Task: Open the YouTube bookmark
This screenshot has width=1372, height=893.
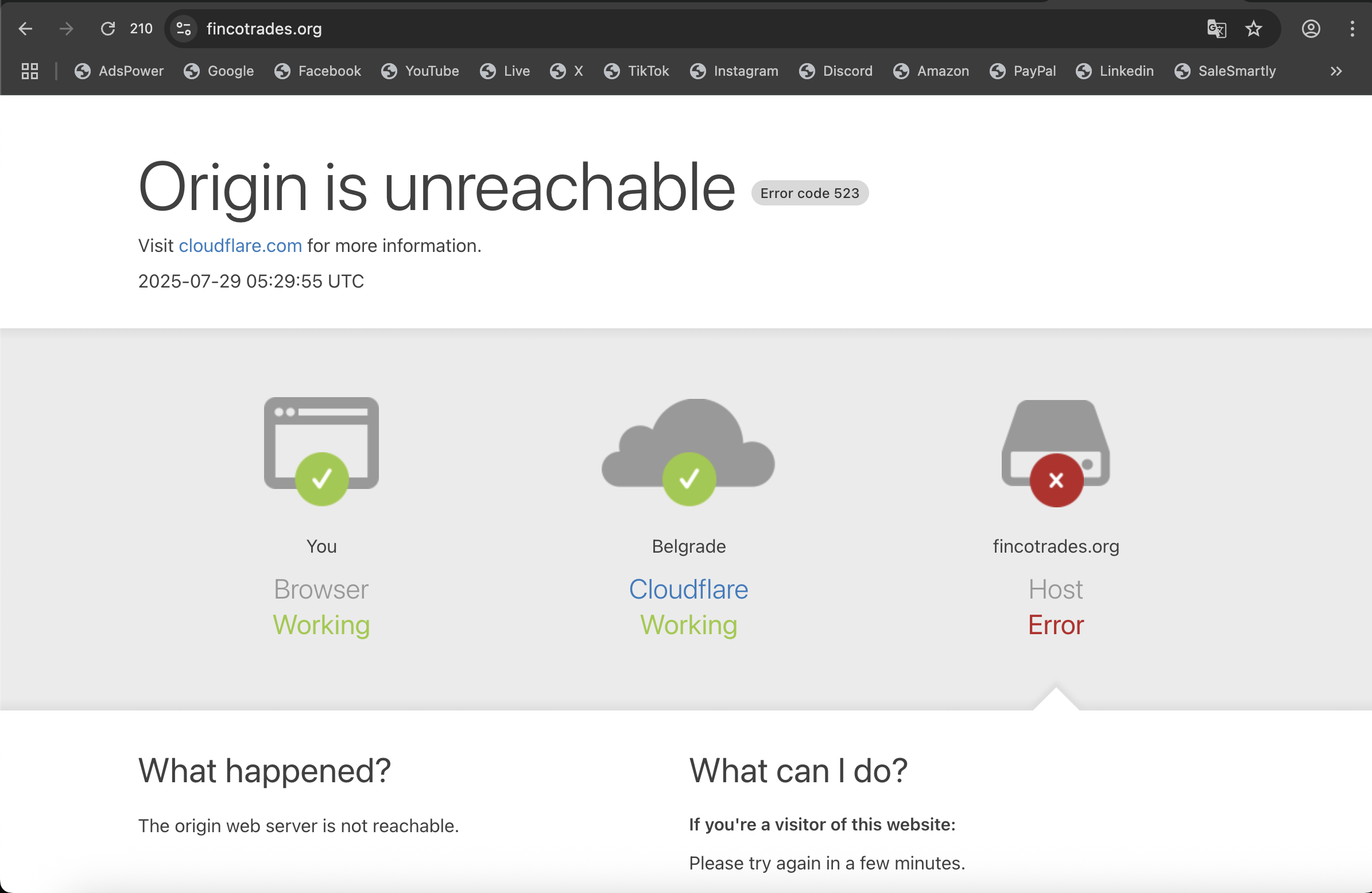Action: (420, 71)
